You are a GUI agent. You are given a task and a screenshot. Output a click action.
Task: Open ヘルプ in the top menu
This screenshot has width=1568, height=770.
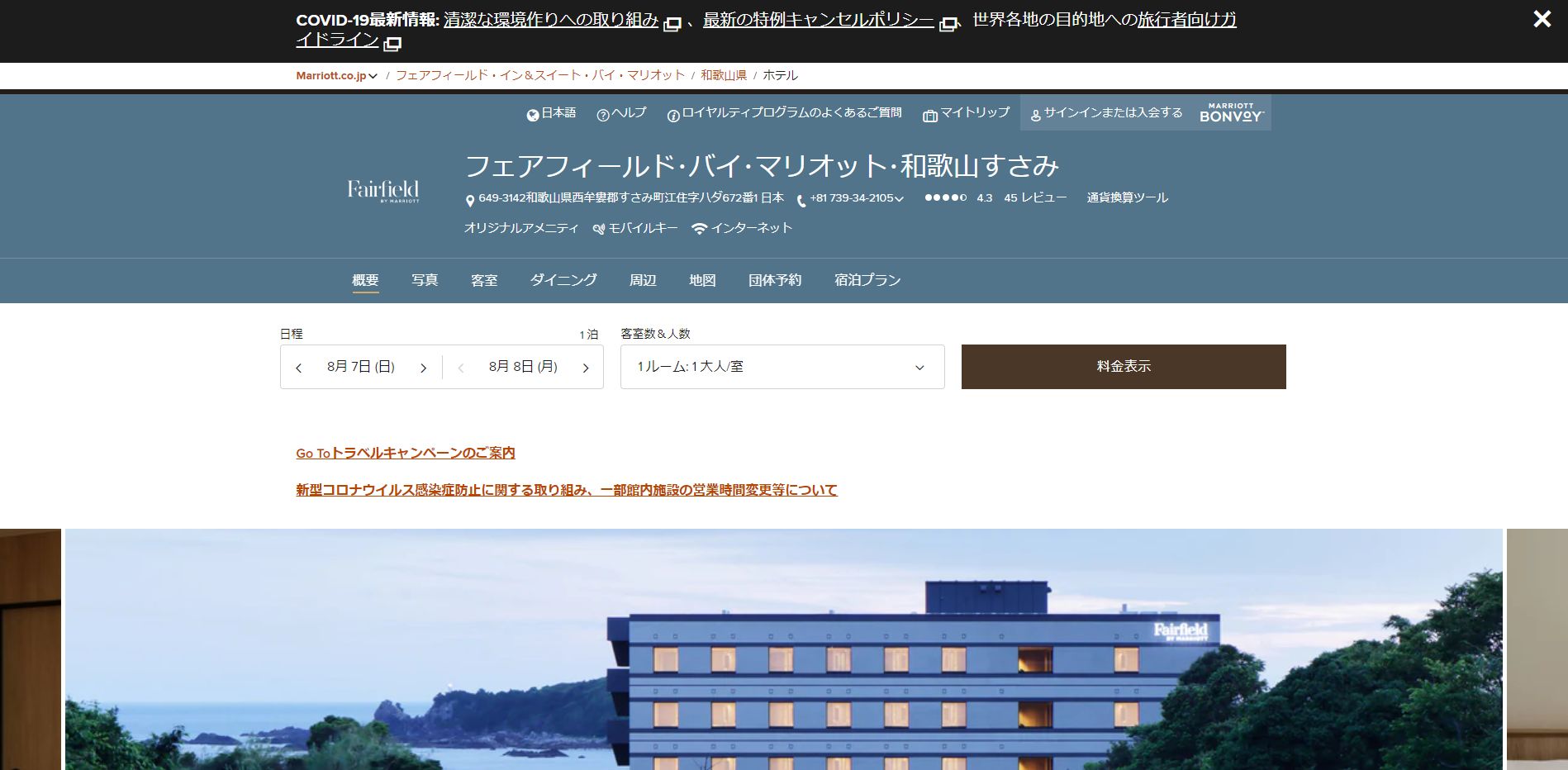click(629, 112)
